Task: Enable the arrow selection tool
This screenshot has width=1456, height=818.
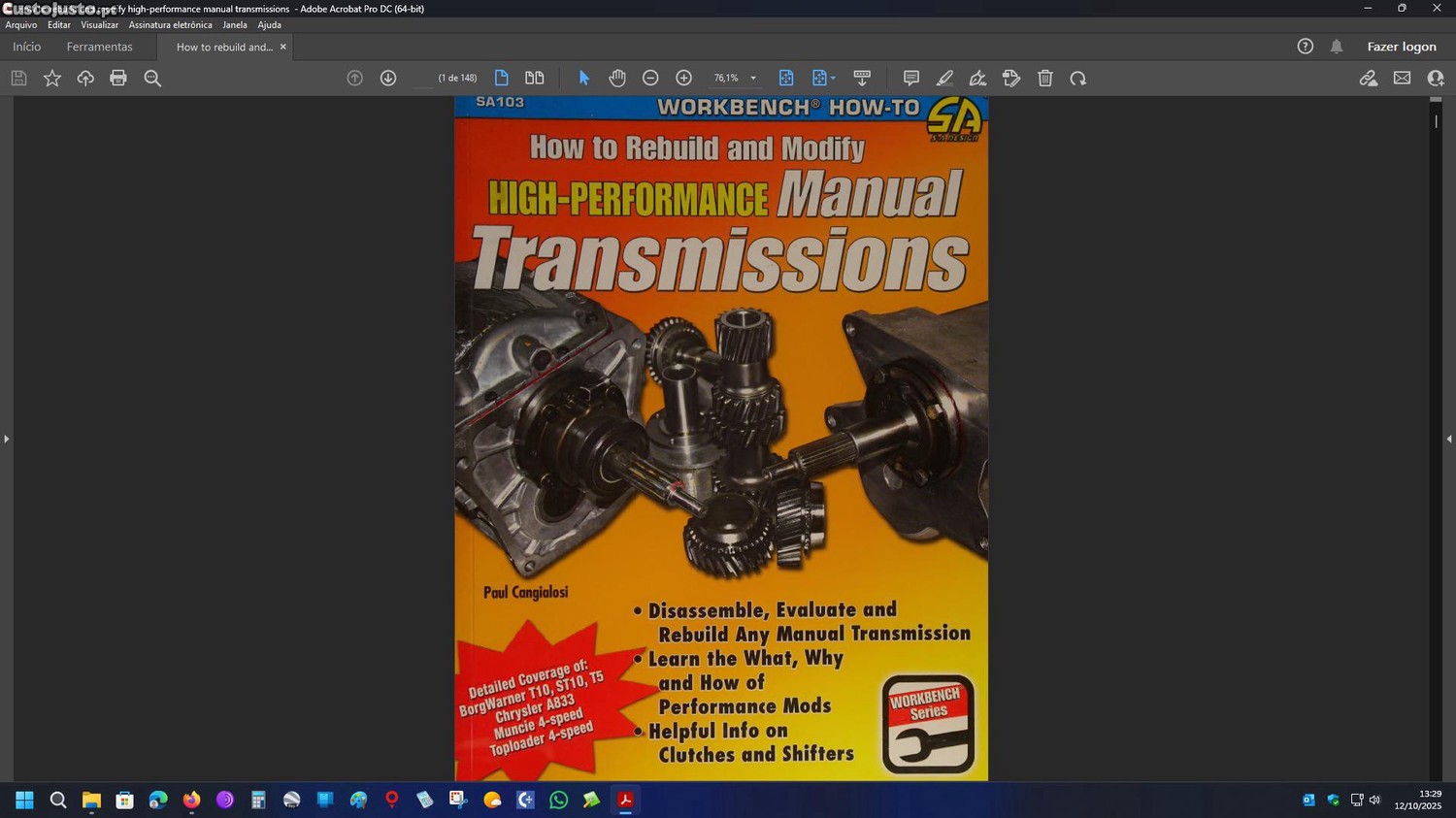Action: coord(584,79)
